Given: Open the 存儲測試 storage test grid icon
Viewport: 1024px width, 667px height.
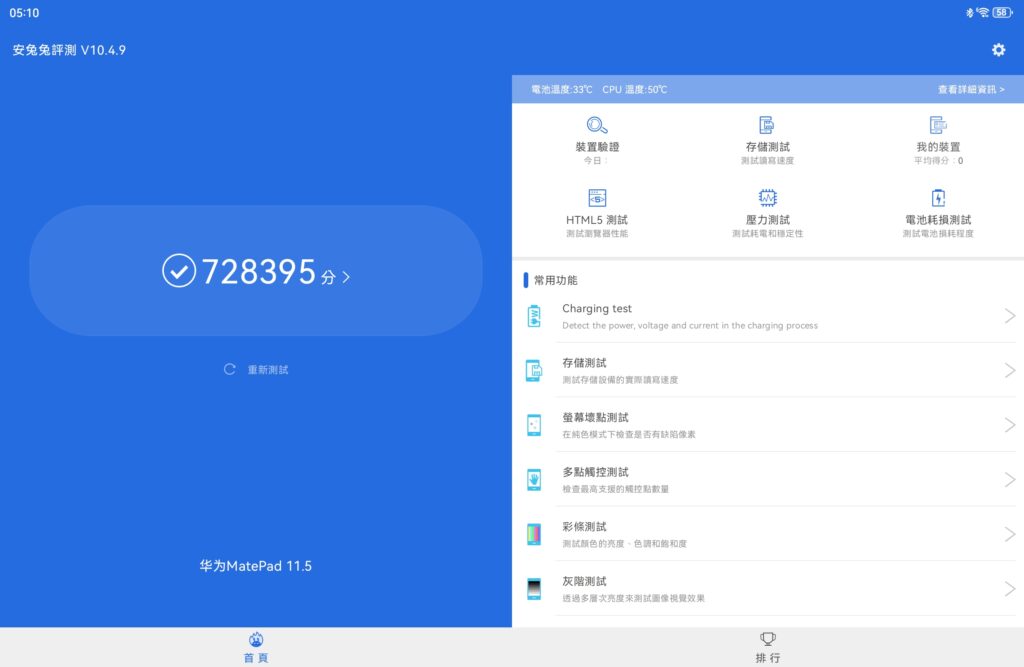Looking at the screenshot, I should [x=767, y=126].
